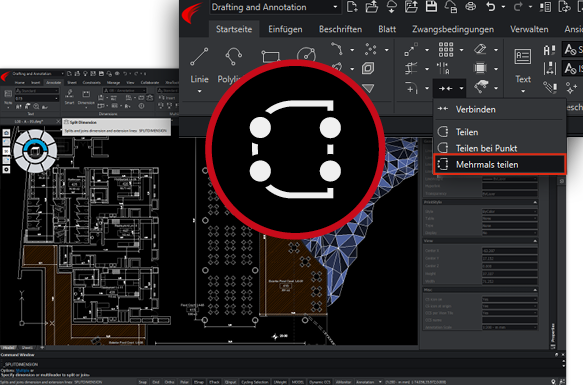Click the Undo arrow icon
Viewport: 583px width, 385px height.
(x=490, y=7)
